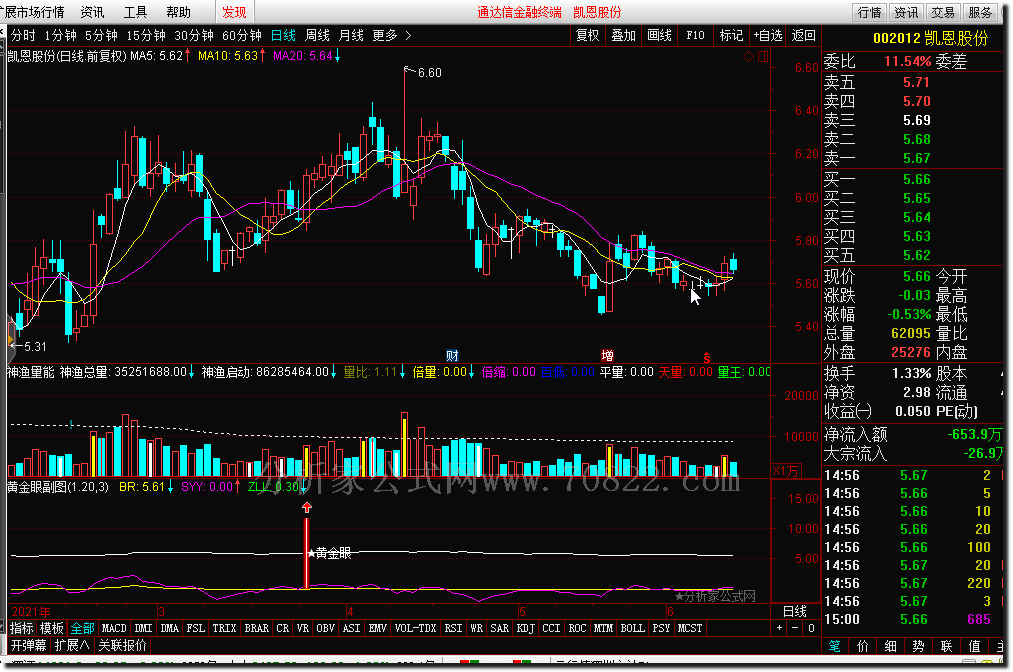Open the 工具 menu
This screenshot has width=1013, height=672.
click(x=135, y=12)
